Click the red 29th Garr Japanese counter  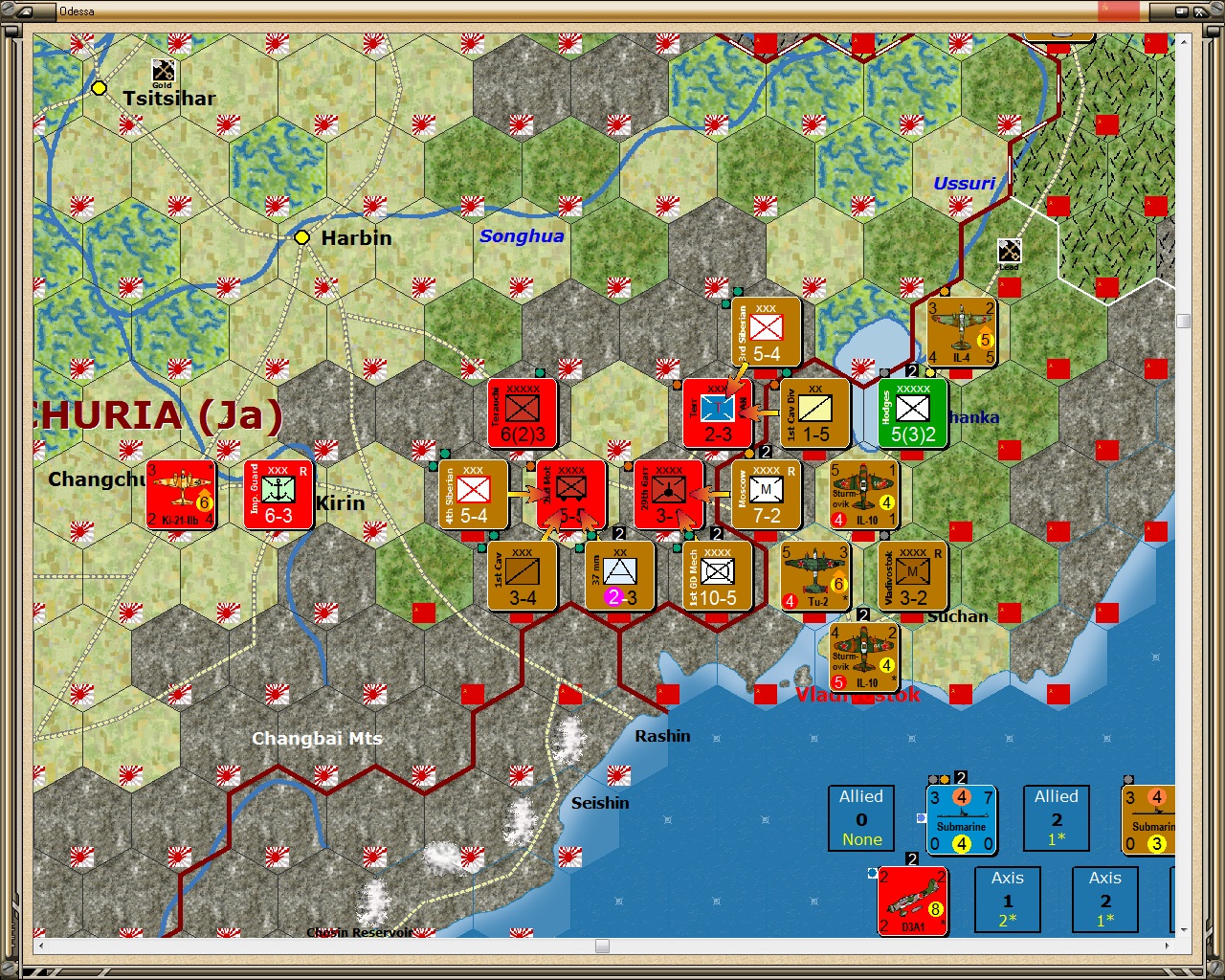click(669, 495)
